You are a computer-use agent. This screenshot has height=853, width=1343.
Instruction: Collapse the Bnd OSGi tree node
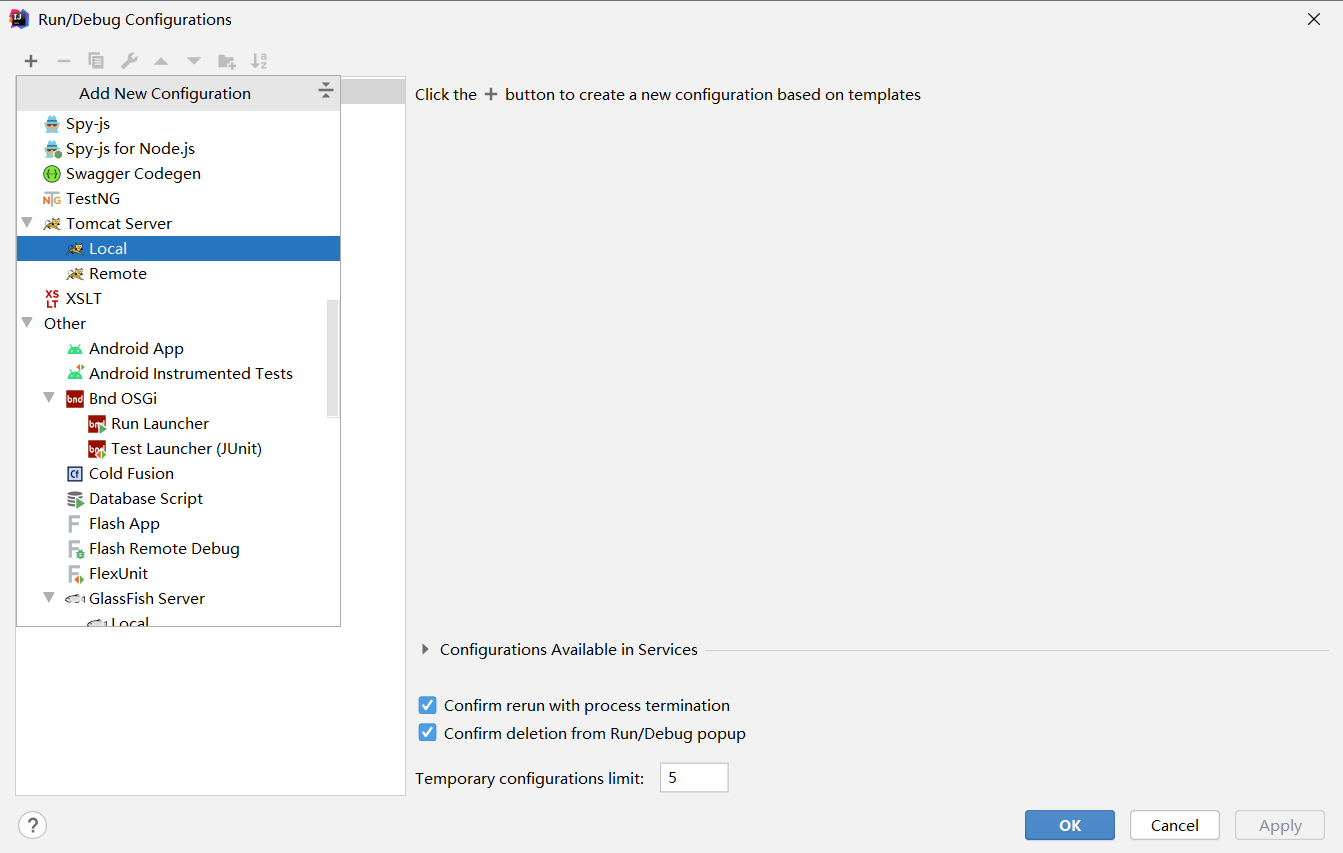[x=49, y=398]
